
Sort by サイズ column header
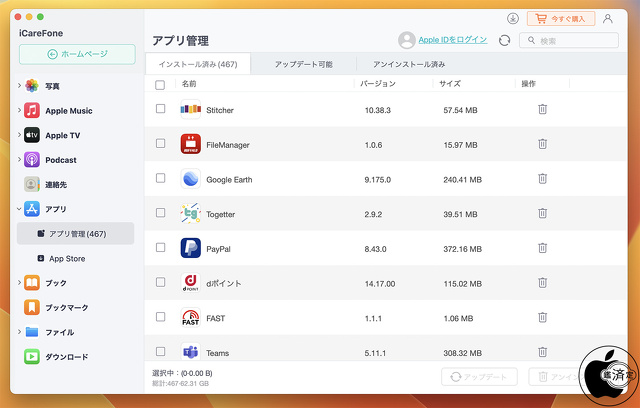point(450,84)
